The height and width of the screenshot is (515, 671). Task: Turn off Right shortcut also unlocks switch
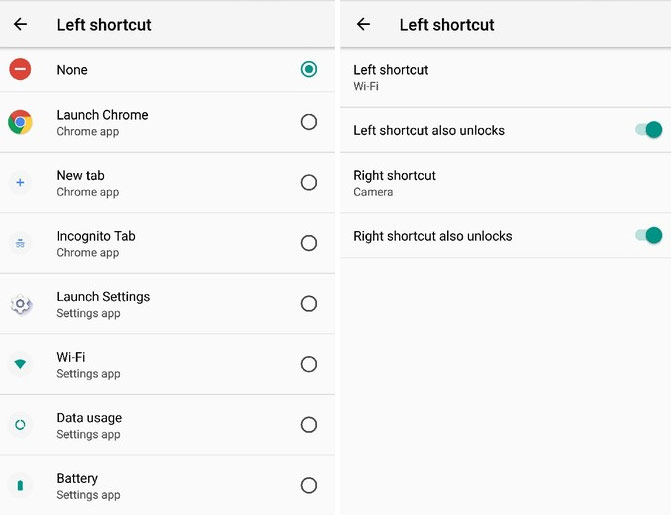point(648,235)
